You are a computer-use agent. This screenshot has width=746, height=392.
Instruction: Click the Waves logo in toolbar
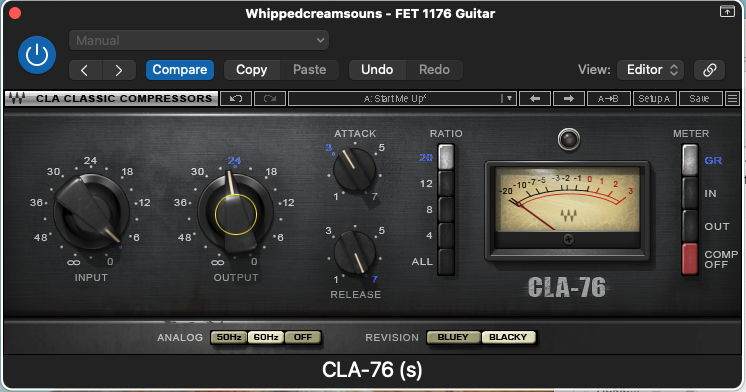[17, 98]
